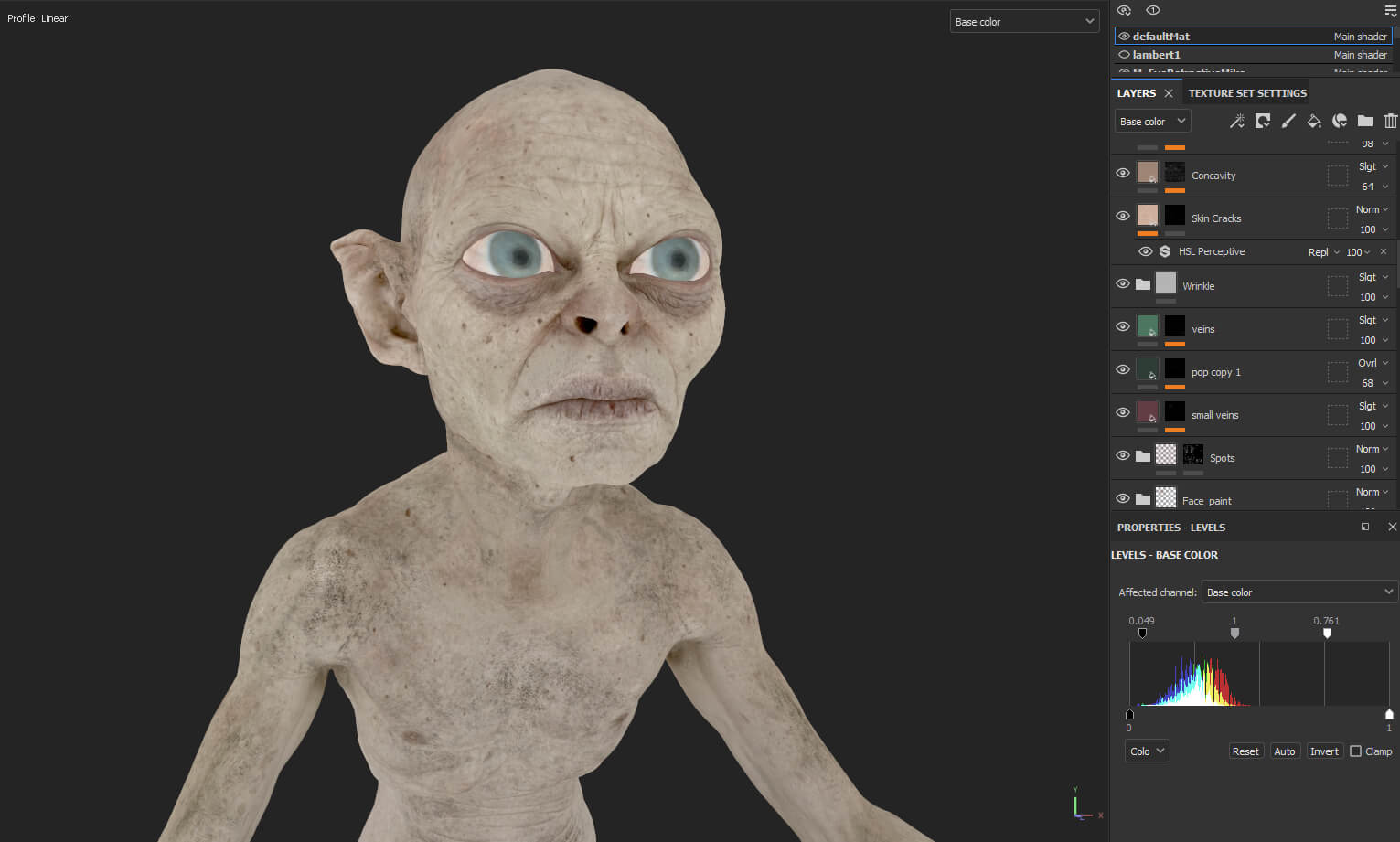Open the Layers panel Base color channel dropdown

click(1152, 121)
